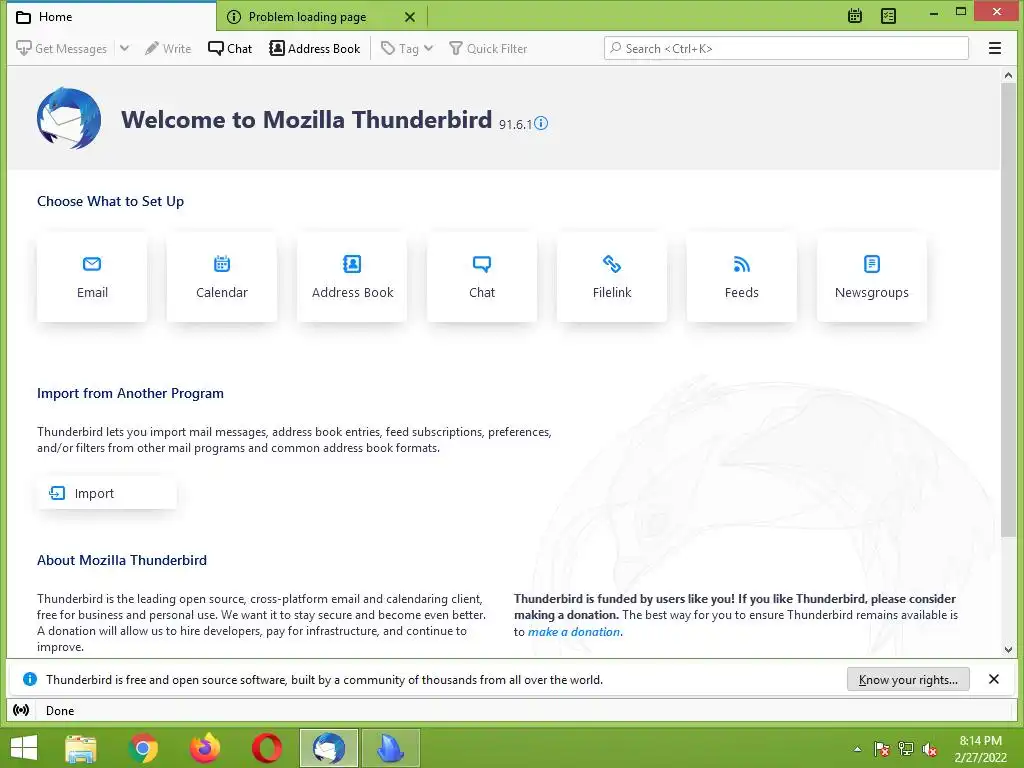This screenshot has width=1024, height=768.
Task: Open the Windows Start menu
Action: pos(24,748)
